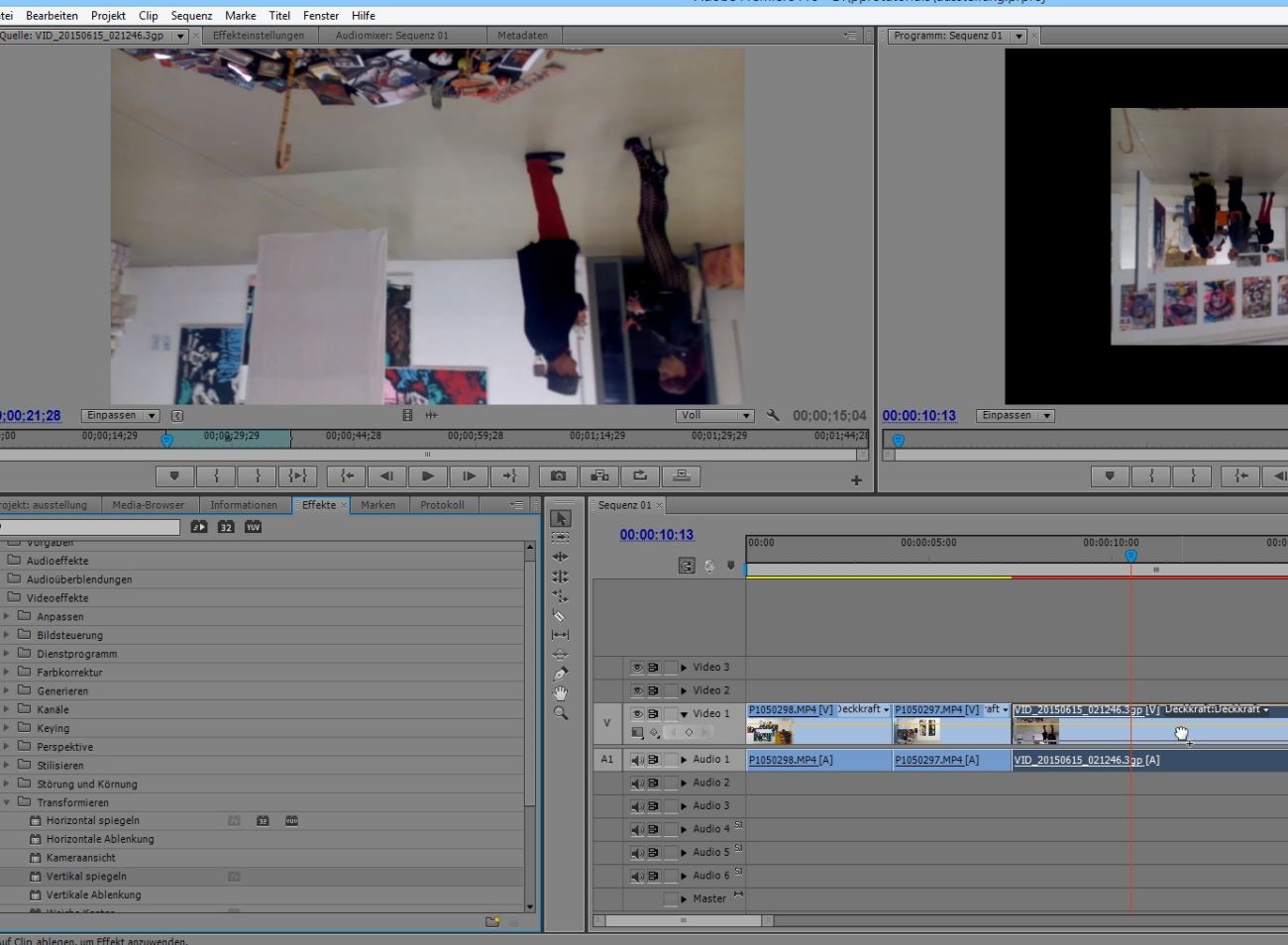Select the Zoom magnifier tool
The height and width of the screenshot is (945, 1288).
point(561,712)
